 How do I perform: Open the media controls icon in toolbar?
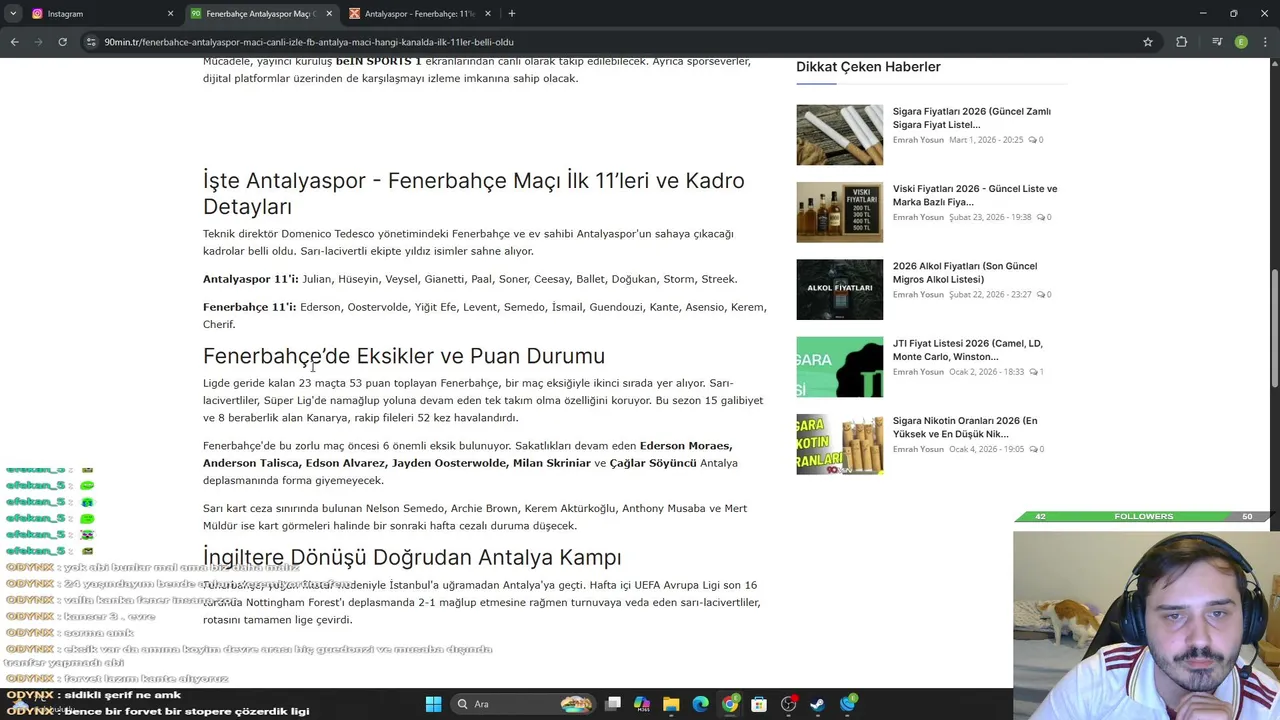pos(1216,42)
